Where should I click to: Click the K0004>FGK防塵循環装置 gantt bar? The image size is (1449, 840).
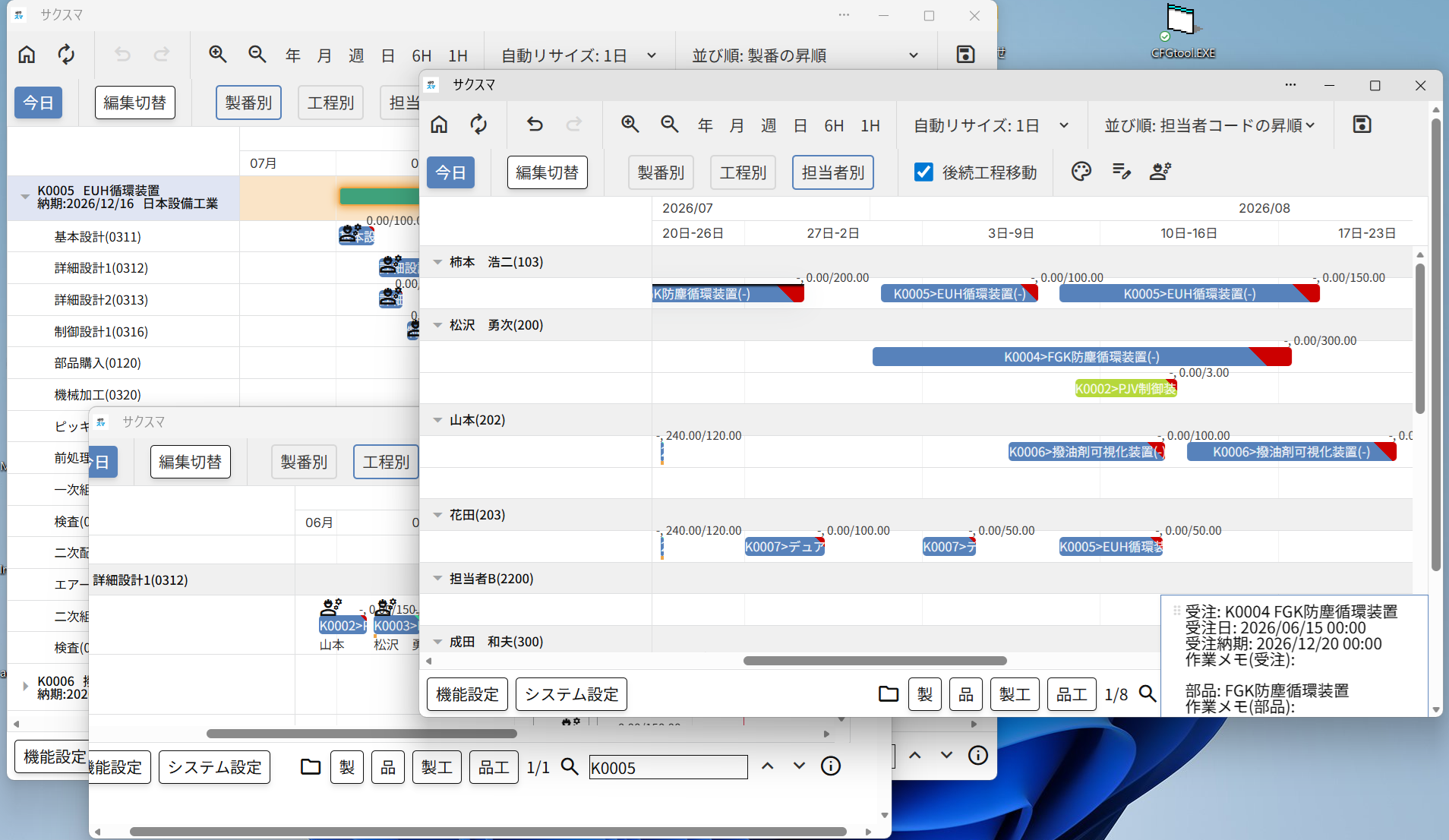(x=1081, y=357)
